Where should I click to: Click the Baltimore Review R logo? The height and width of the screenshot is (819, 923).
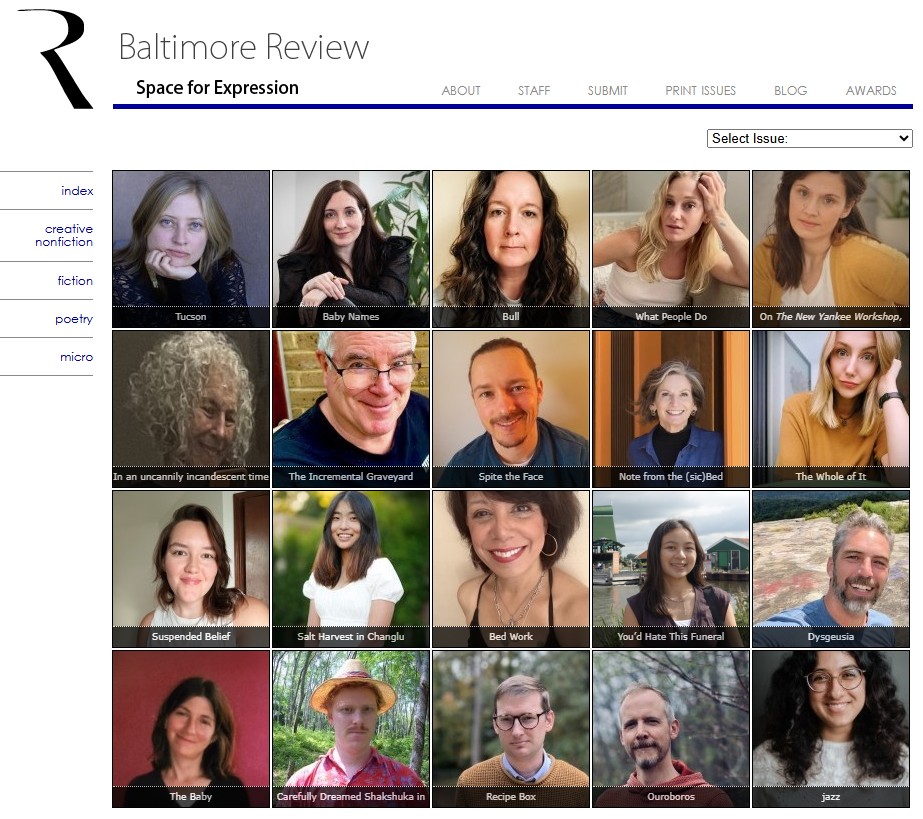point(56,58)
